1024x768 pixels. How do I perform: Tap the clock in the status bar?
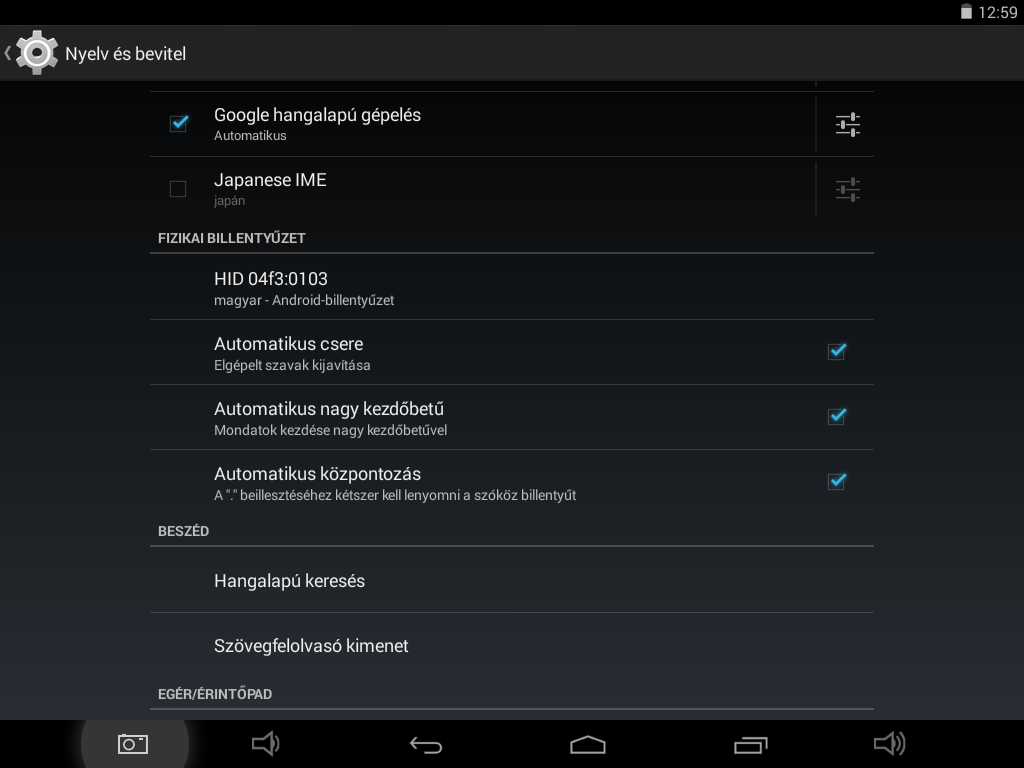click(998, 12)
